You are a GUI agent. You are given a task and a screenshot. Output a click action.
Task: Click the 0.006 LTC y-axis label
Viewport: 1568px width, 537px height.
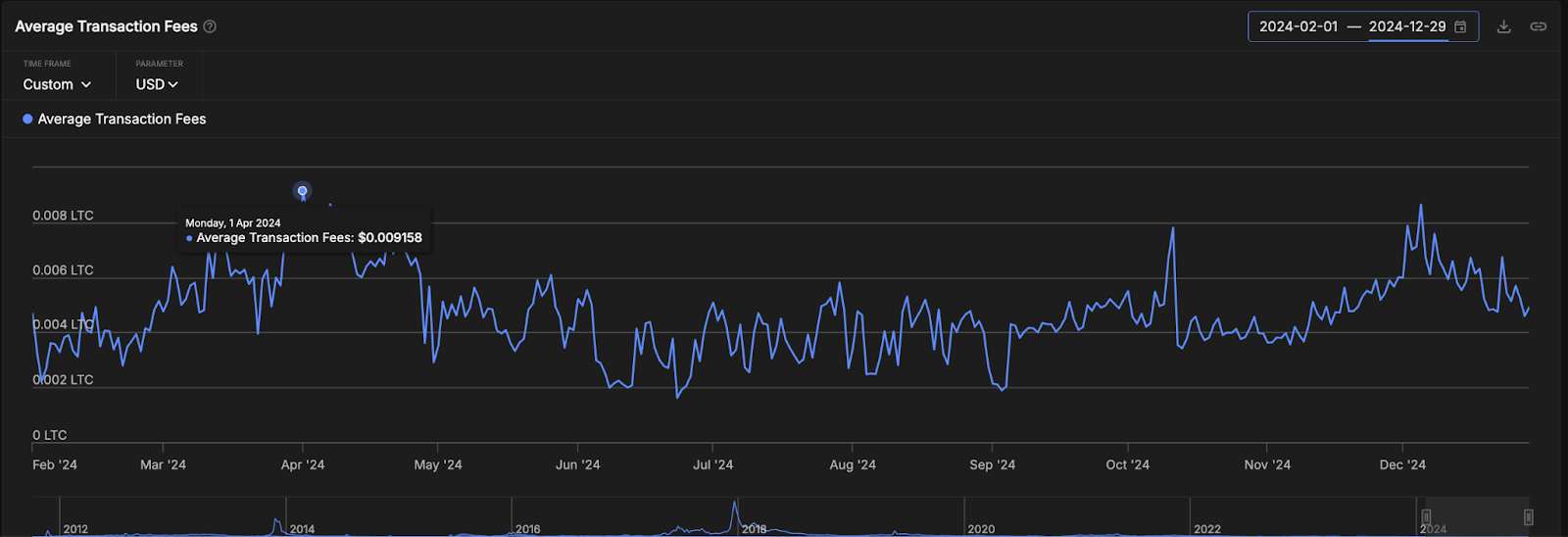click(x=63, y=270)
